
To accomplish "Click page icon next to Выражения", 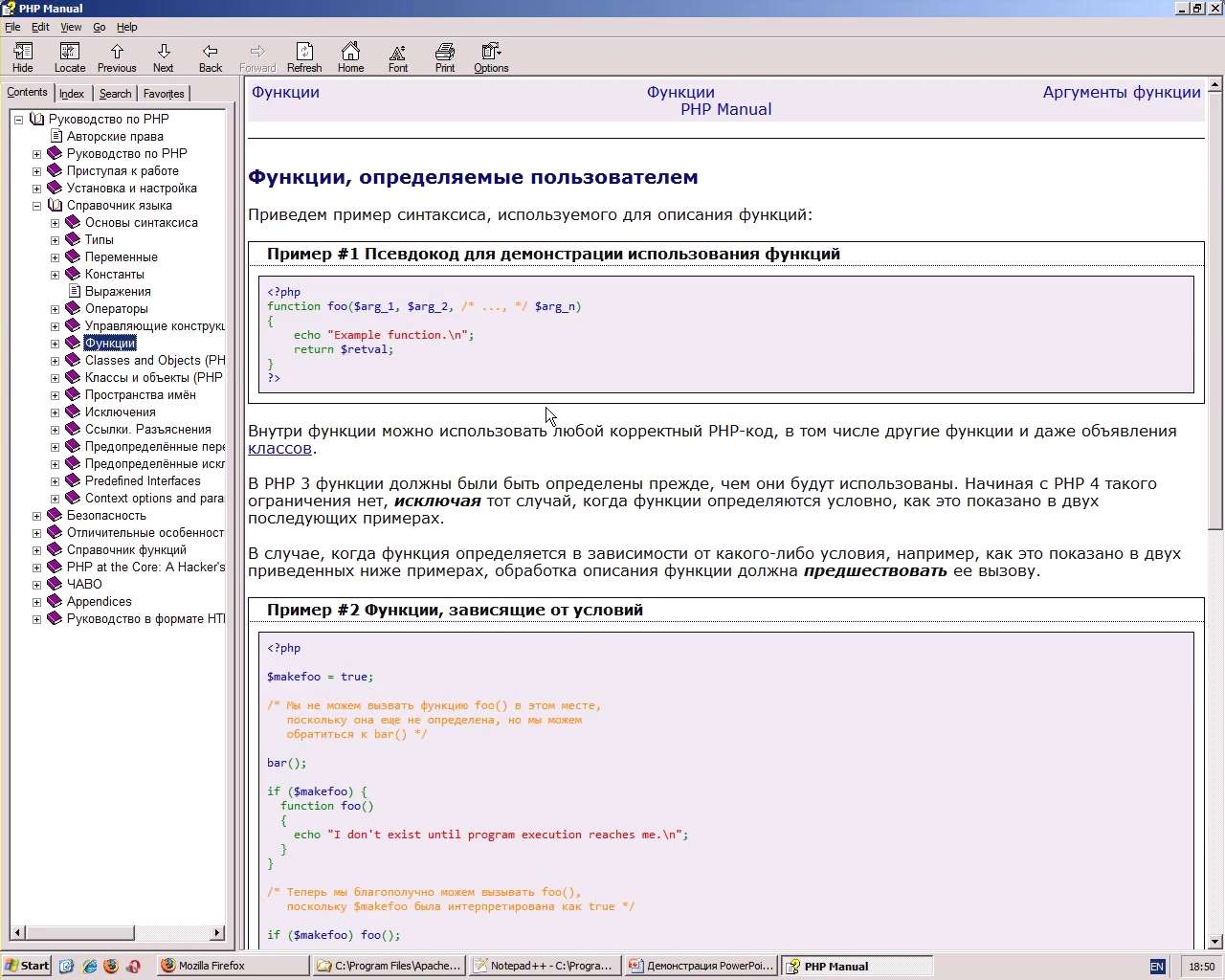I will (75, 291).
